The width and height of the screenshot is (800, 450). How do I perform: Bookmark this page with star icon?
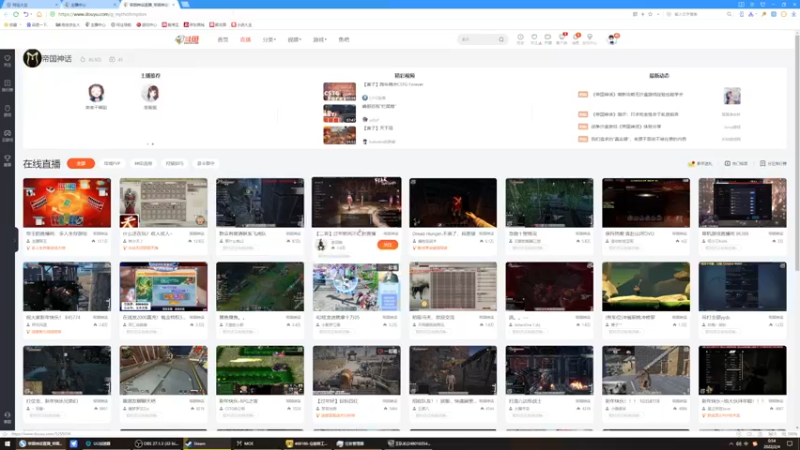tap(650, 14)
